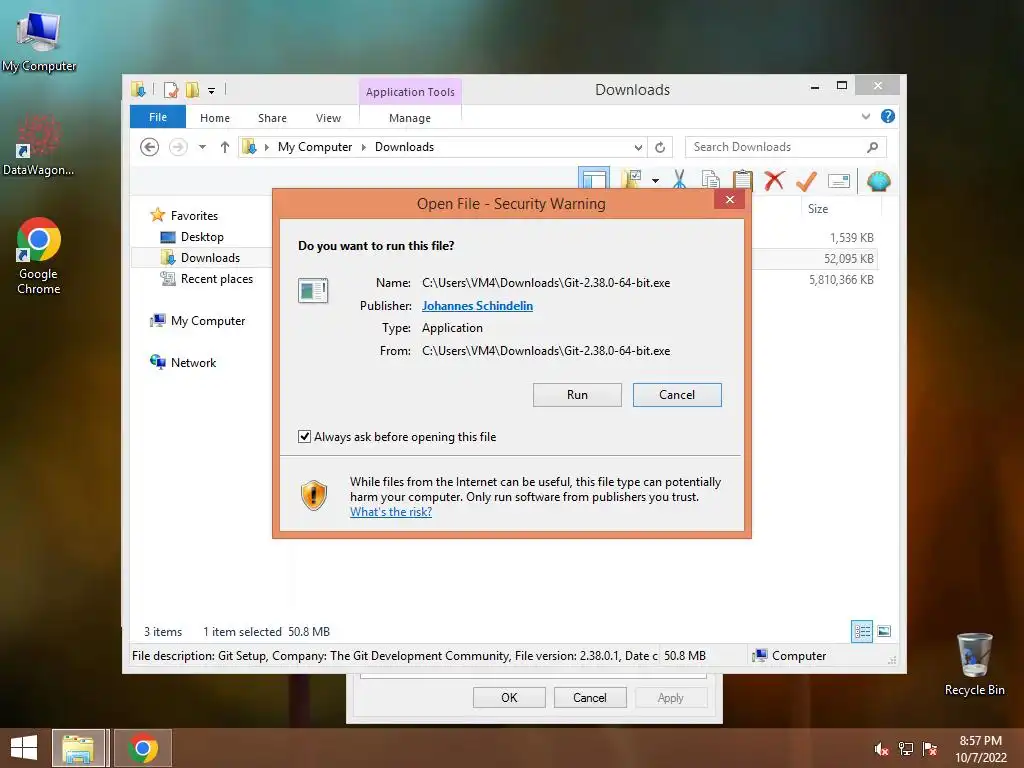Switch to large thumbnails view icon
The image size is (1024, 768).
pos(884,631)
